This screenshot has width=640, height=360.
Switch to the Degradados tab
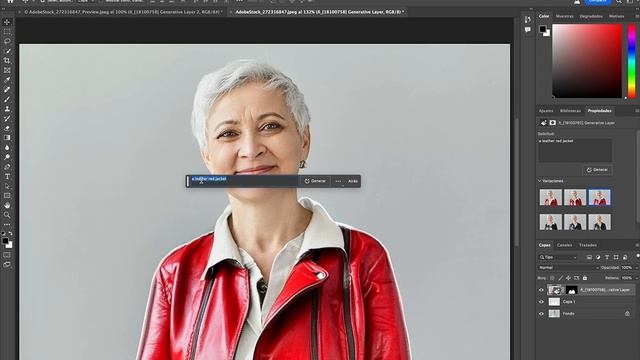click(591, 16)
